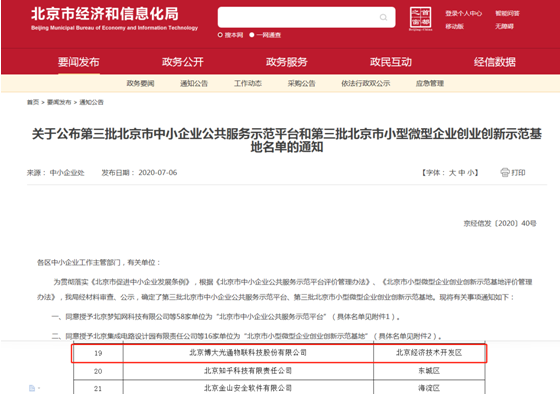This screenshot has width=560, height=398.
Task: Click table cell number 19
Action: click(98, 353)
